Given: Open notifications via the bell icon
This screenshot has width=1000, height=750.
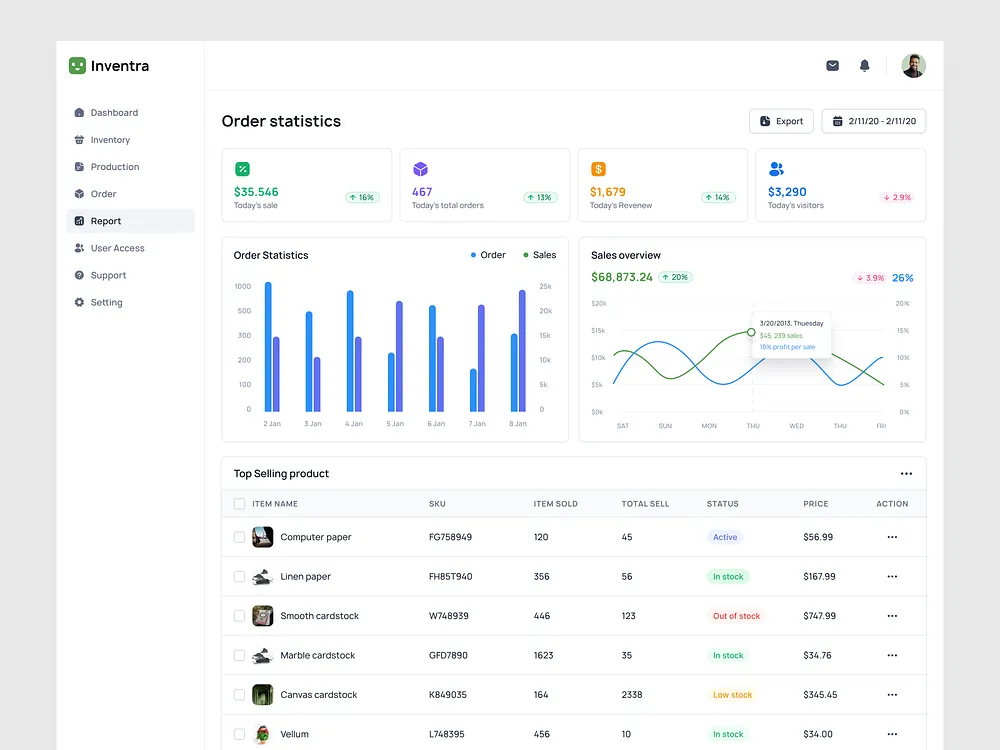Looking at the screenshot, I should [x=864, y=64].
